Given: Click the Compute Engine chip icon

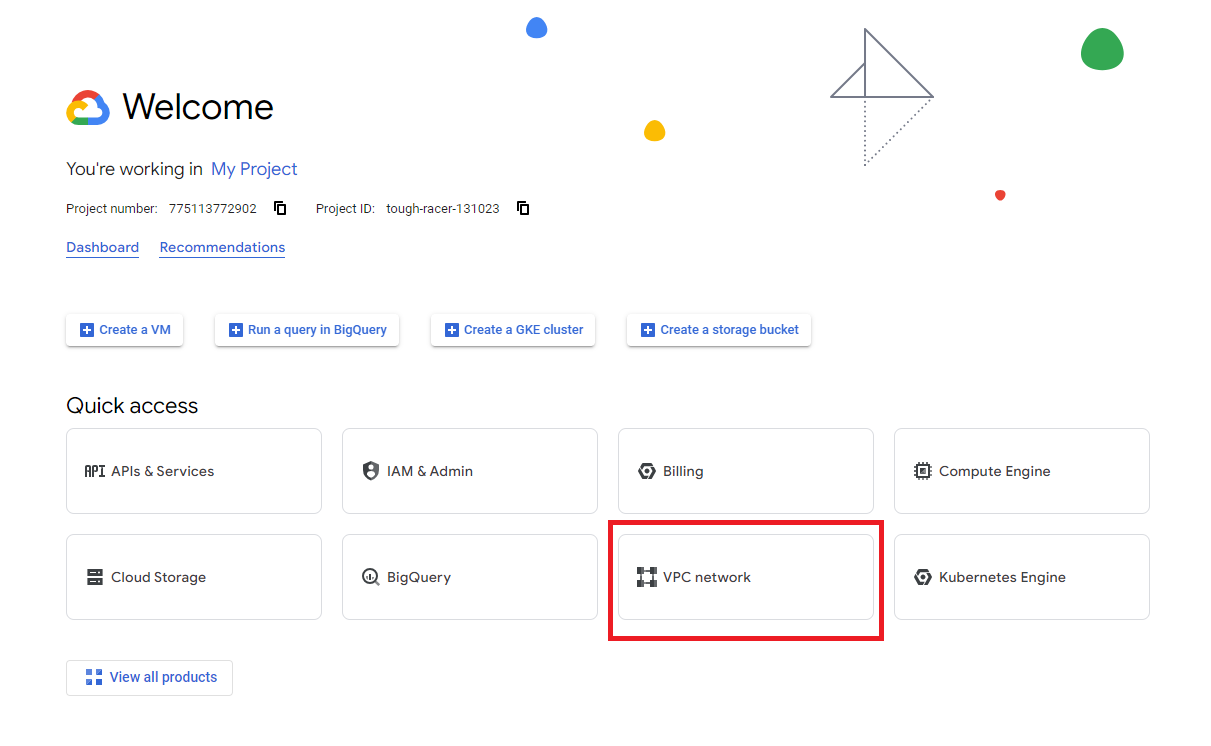Looking at the screenshot, I should point(923,471).
